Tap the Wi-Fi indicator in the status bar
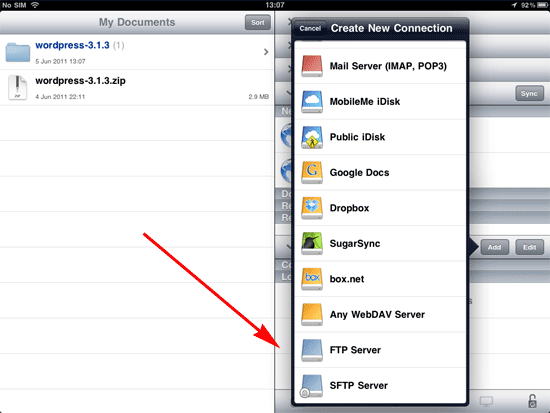The height and width of the screenshot is (413, 550). click(35, 5)
